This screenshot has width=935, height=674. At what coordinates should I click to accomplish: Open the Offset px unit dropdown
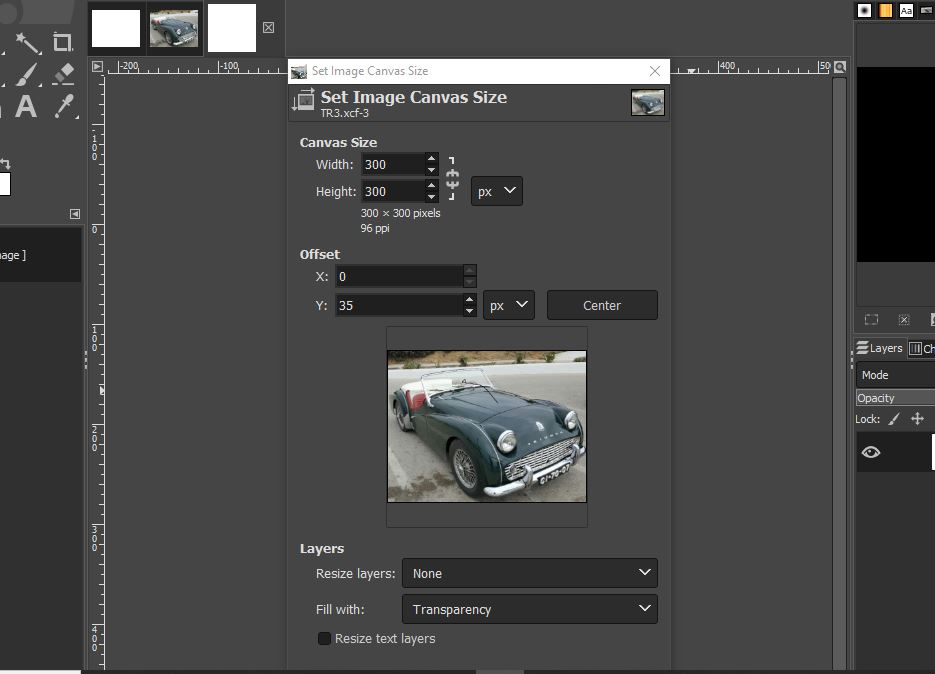pos(509,305)
